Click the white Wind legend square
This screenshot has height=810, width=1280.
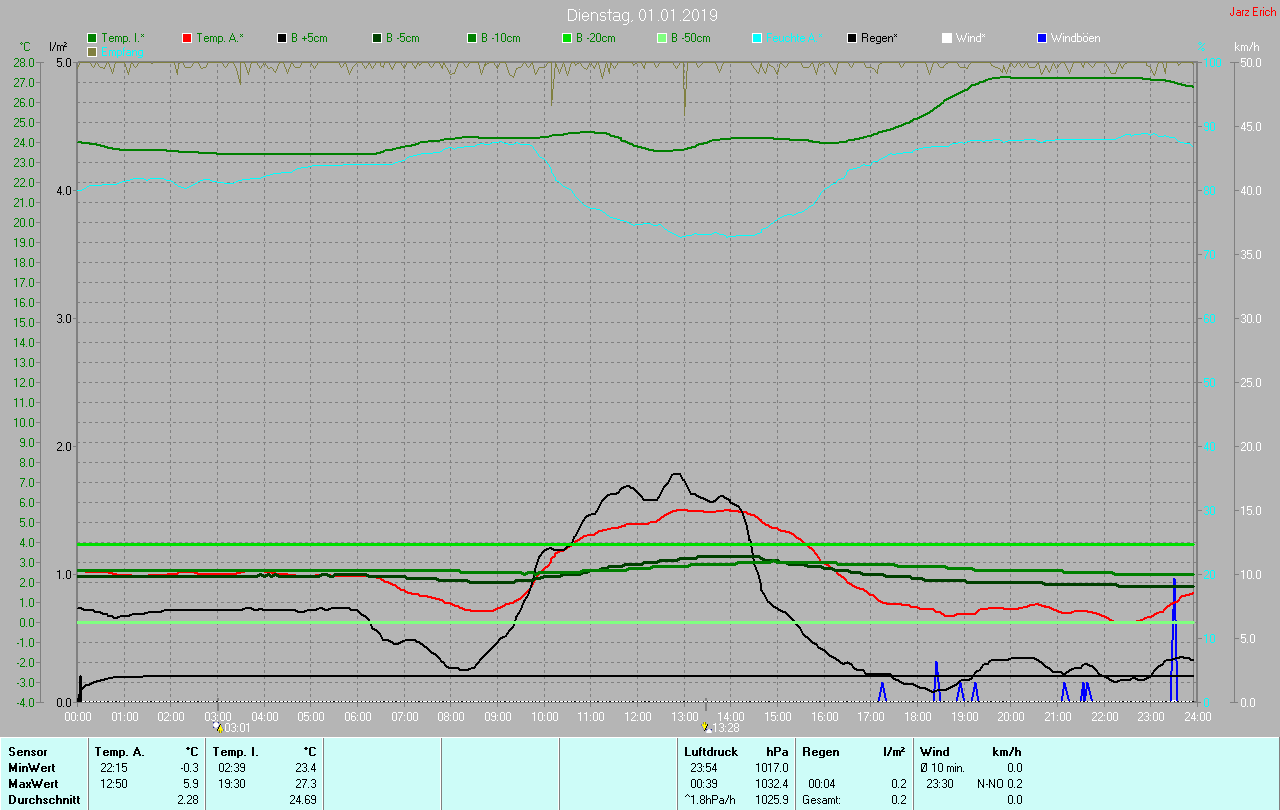click(x=947, y=38)
